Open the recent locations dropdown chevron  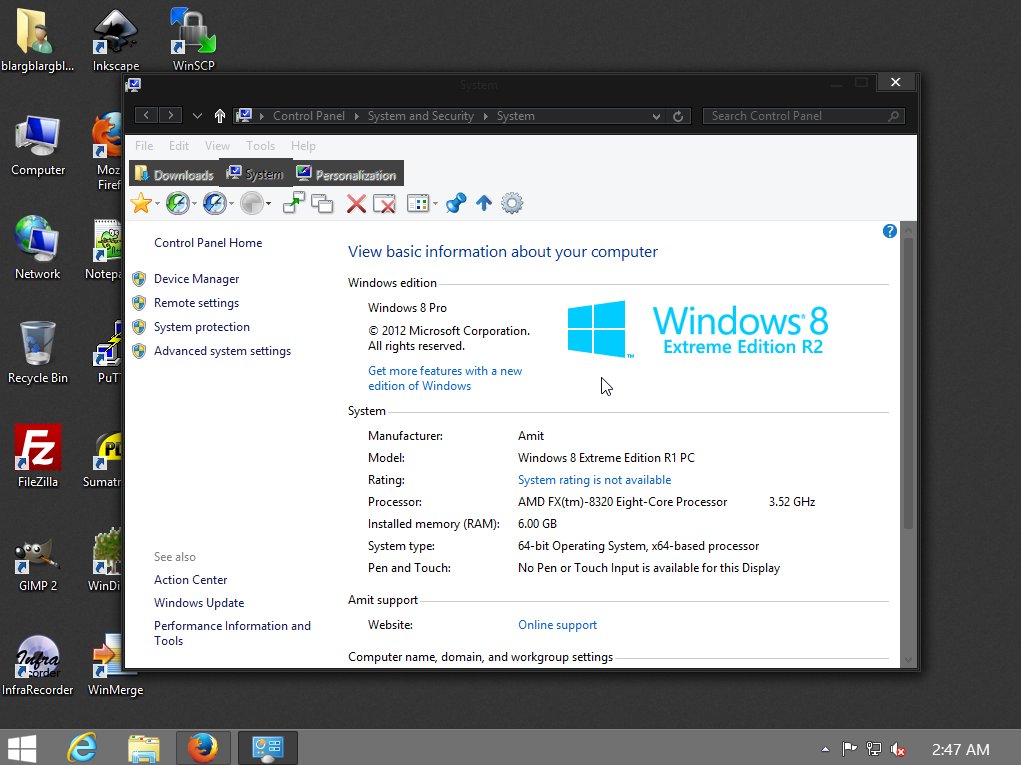pyautogui.click(x=197, y=116)
